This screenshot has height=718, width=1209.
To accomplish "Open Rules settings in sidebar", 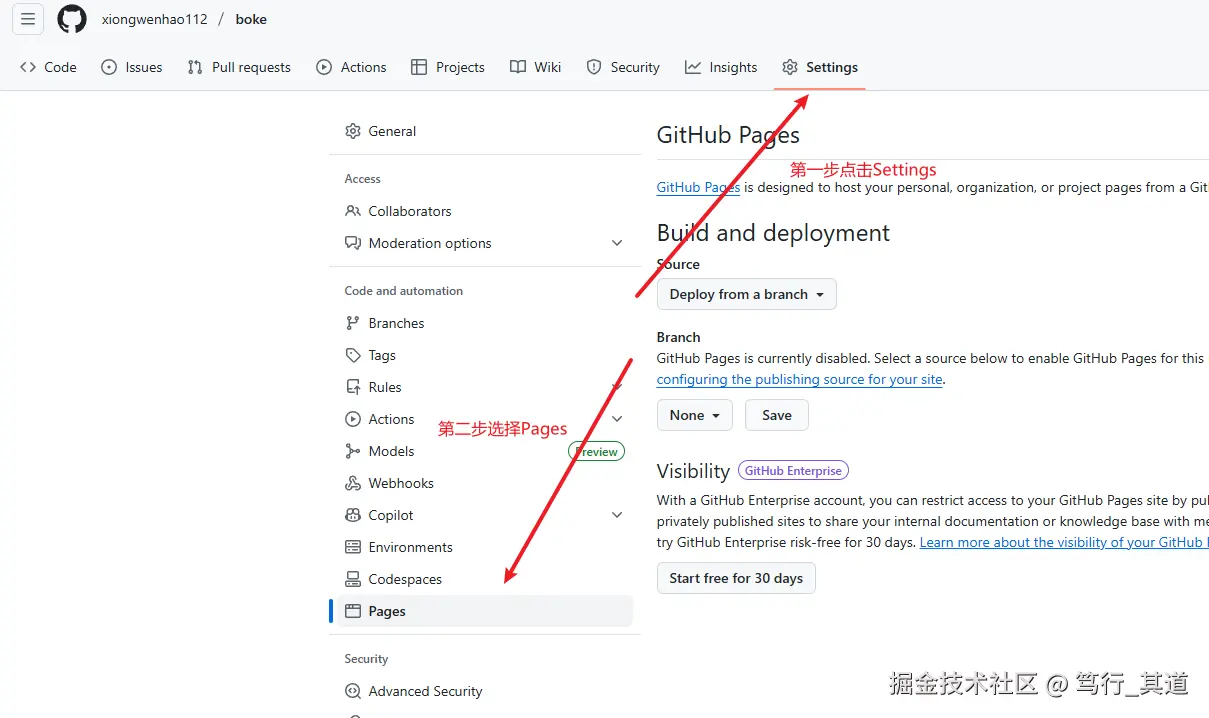I will click(485, 387).
